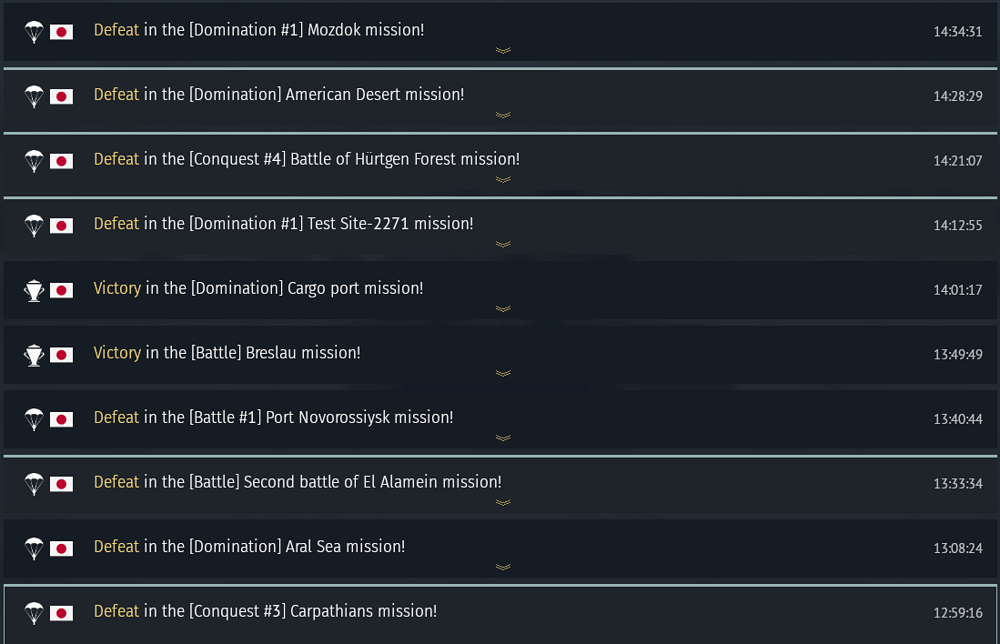Screen dimensions: 1000x644
Task: Click parachute icon on Aral Sea entry
Action: tap(34, 548)
